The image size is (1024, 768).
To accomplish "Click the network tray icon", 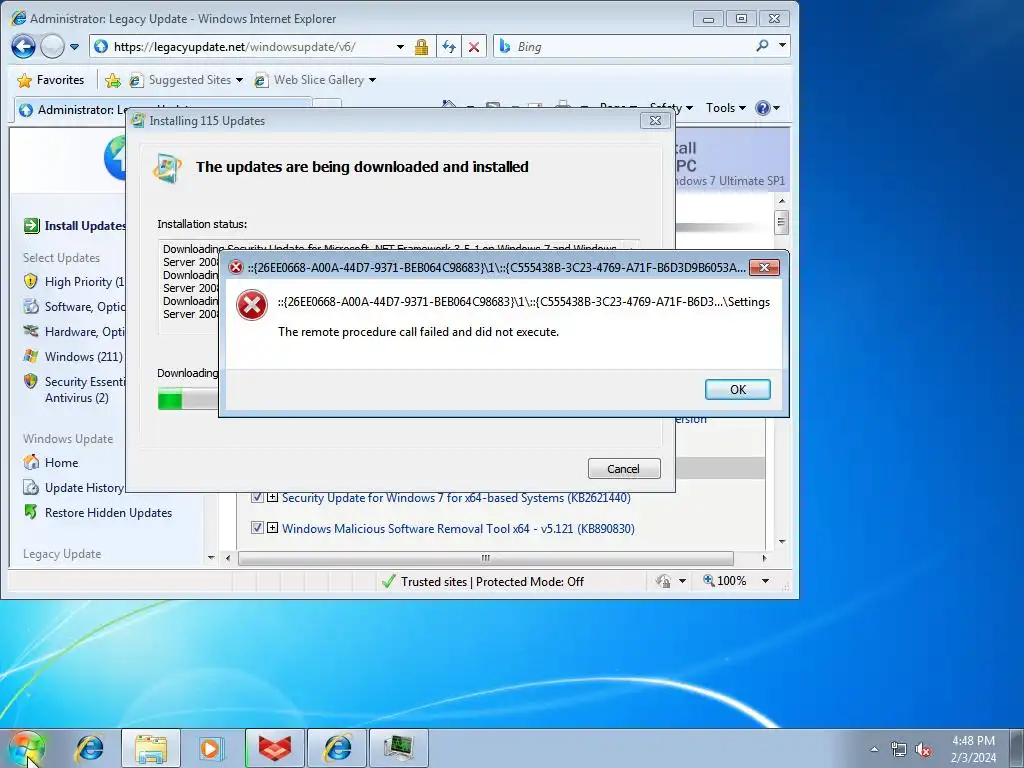I will pos(898,750).
